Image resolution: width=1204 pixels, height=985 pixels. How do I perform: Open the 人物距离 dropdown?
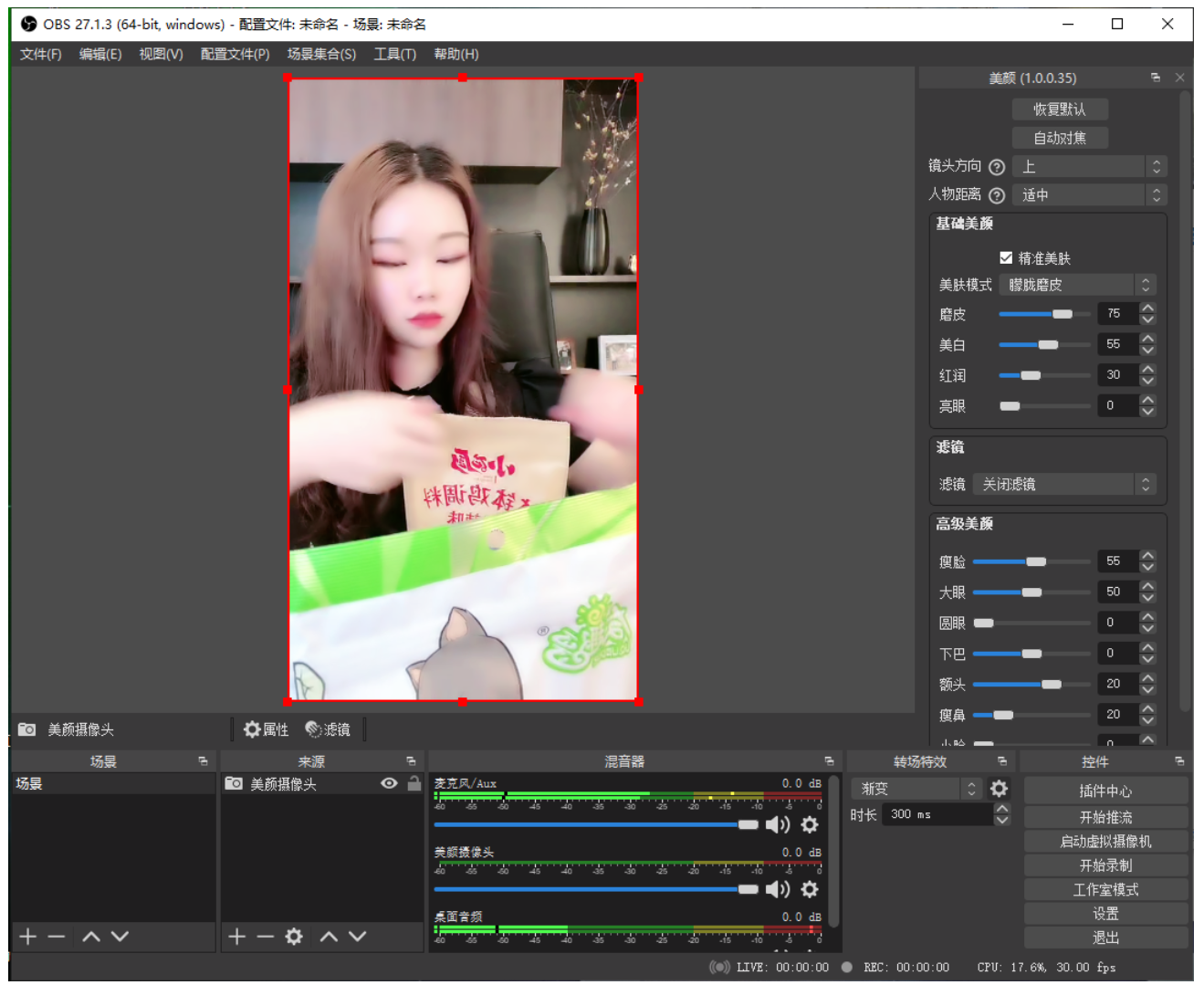point(1090,195)
